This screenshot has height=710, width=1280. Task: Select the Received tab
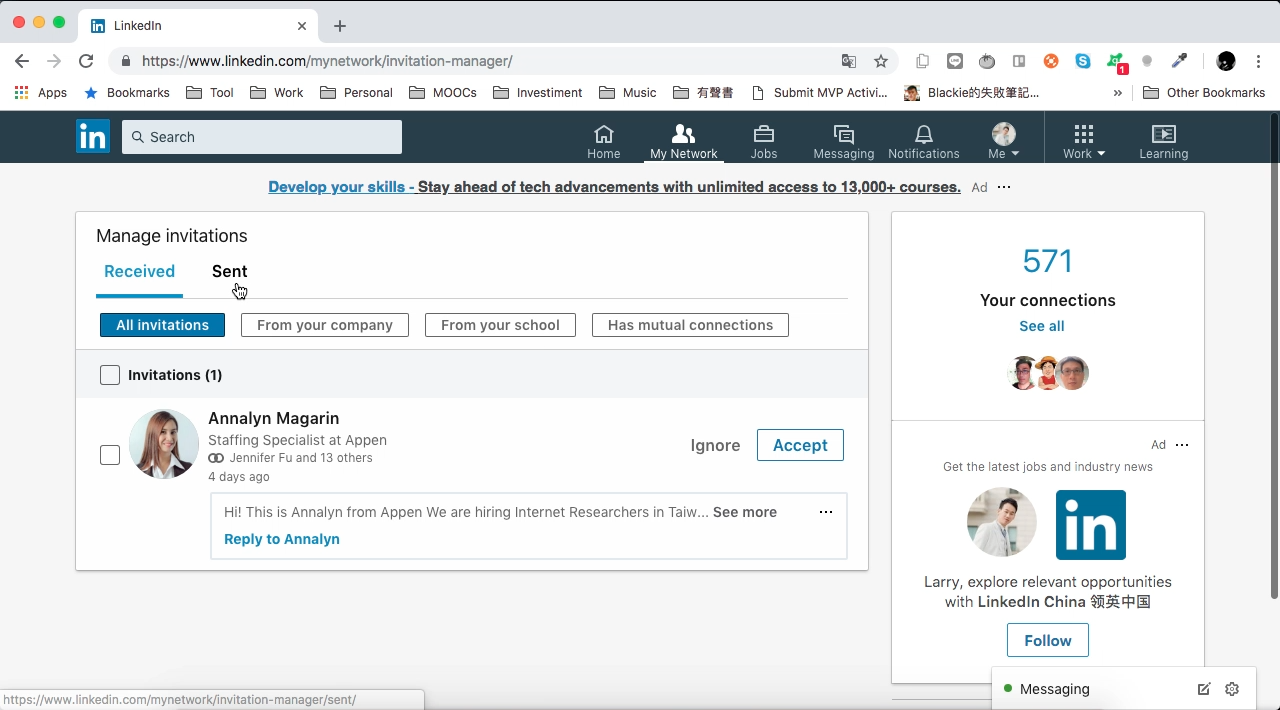[x=139, y=271]
